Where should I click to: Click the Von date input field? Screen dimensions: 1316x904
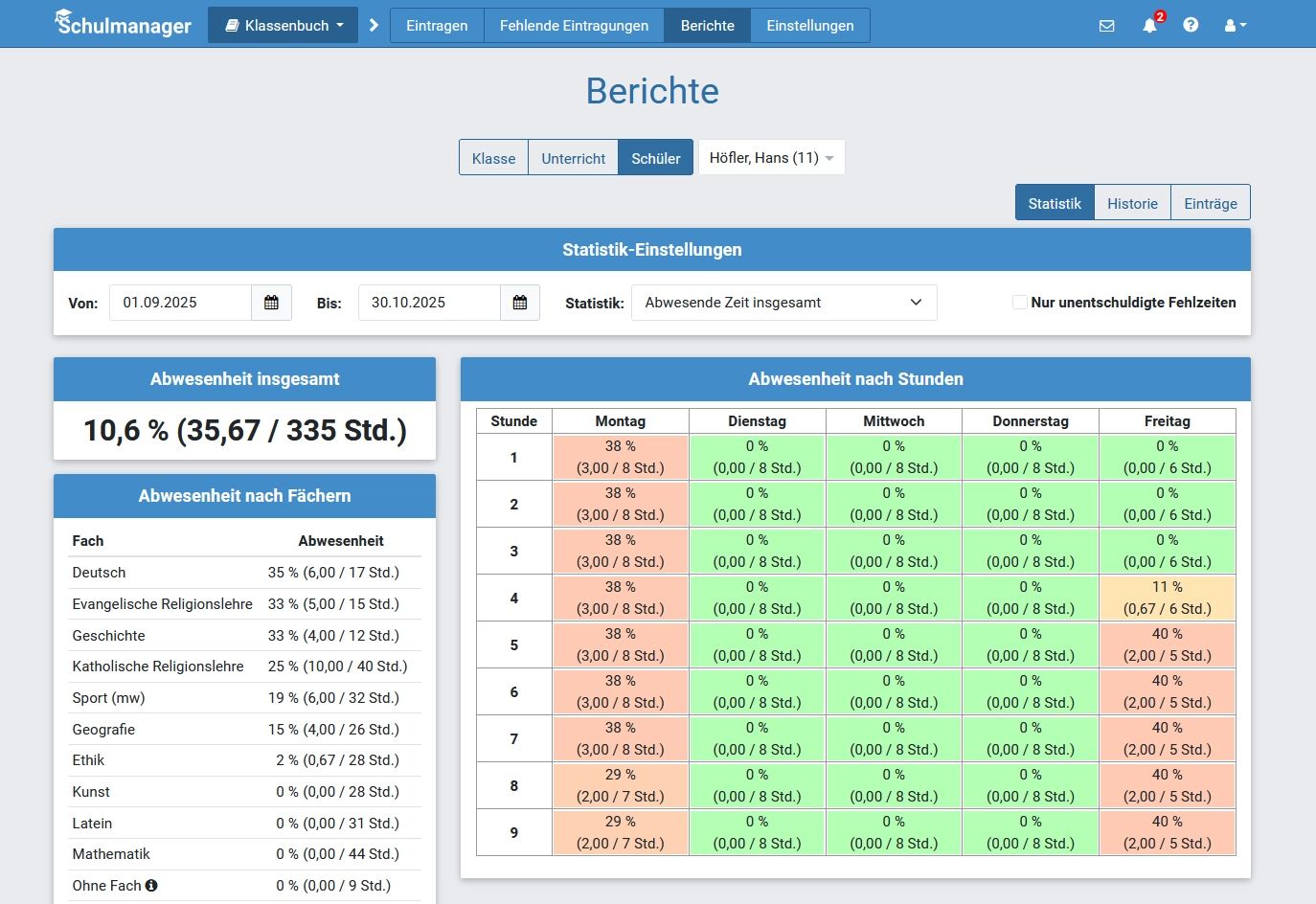coord(180,303)
